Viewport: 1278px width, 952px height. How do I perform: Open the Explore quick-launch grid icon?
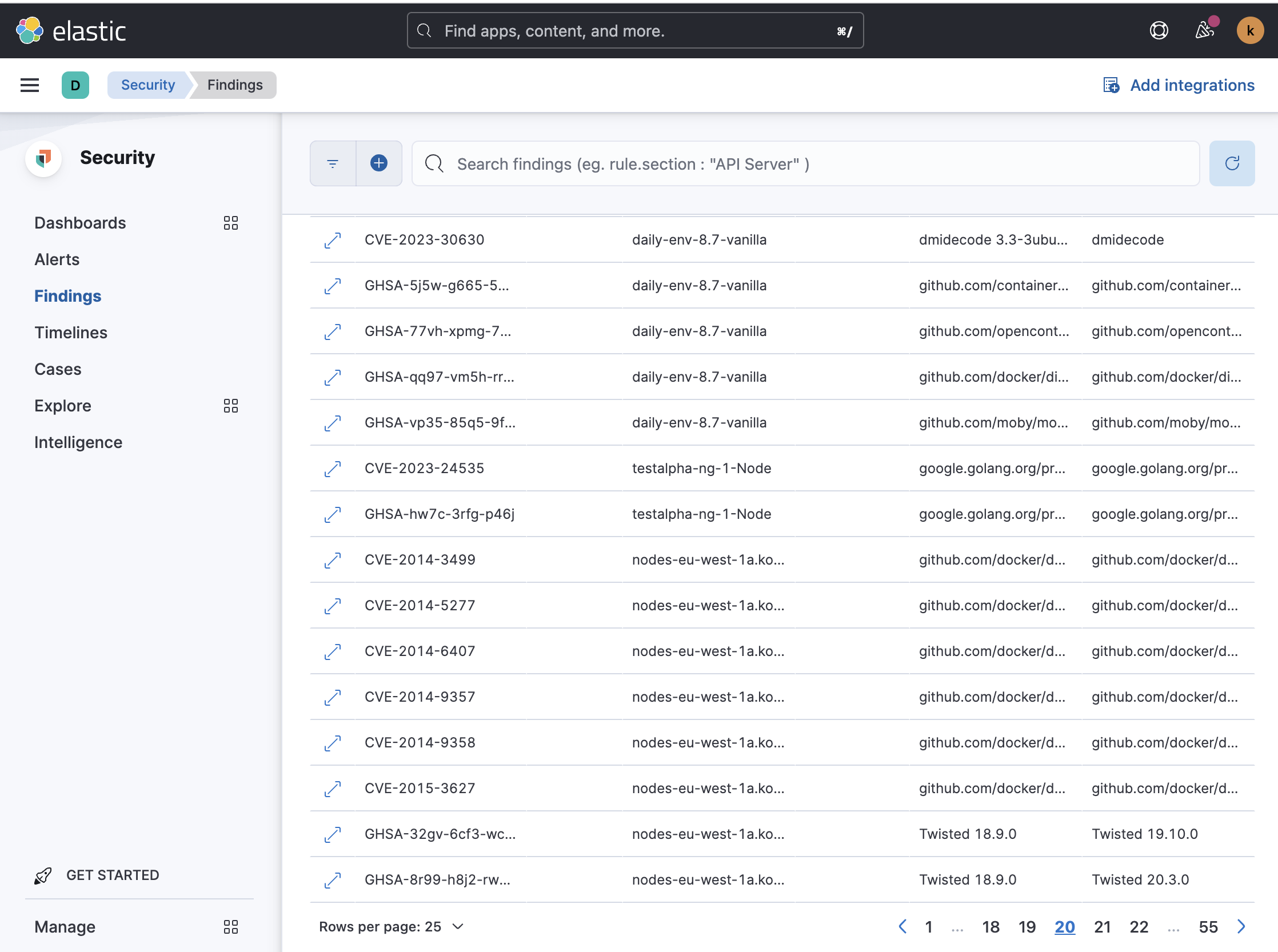click(x=230, y=406)
